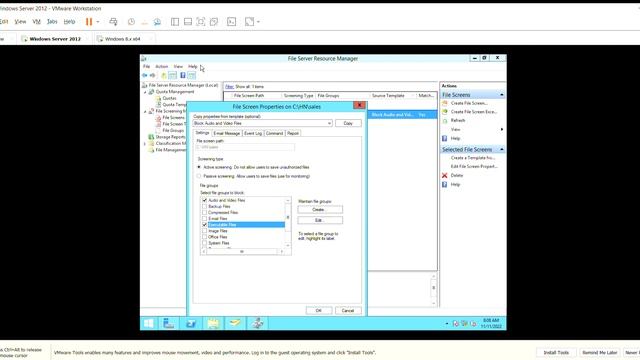Check the Compressed Files checkbox
This screenshot has height=360, width=640.
tap(204, 213)
